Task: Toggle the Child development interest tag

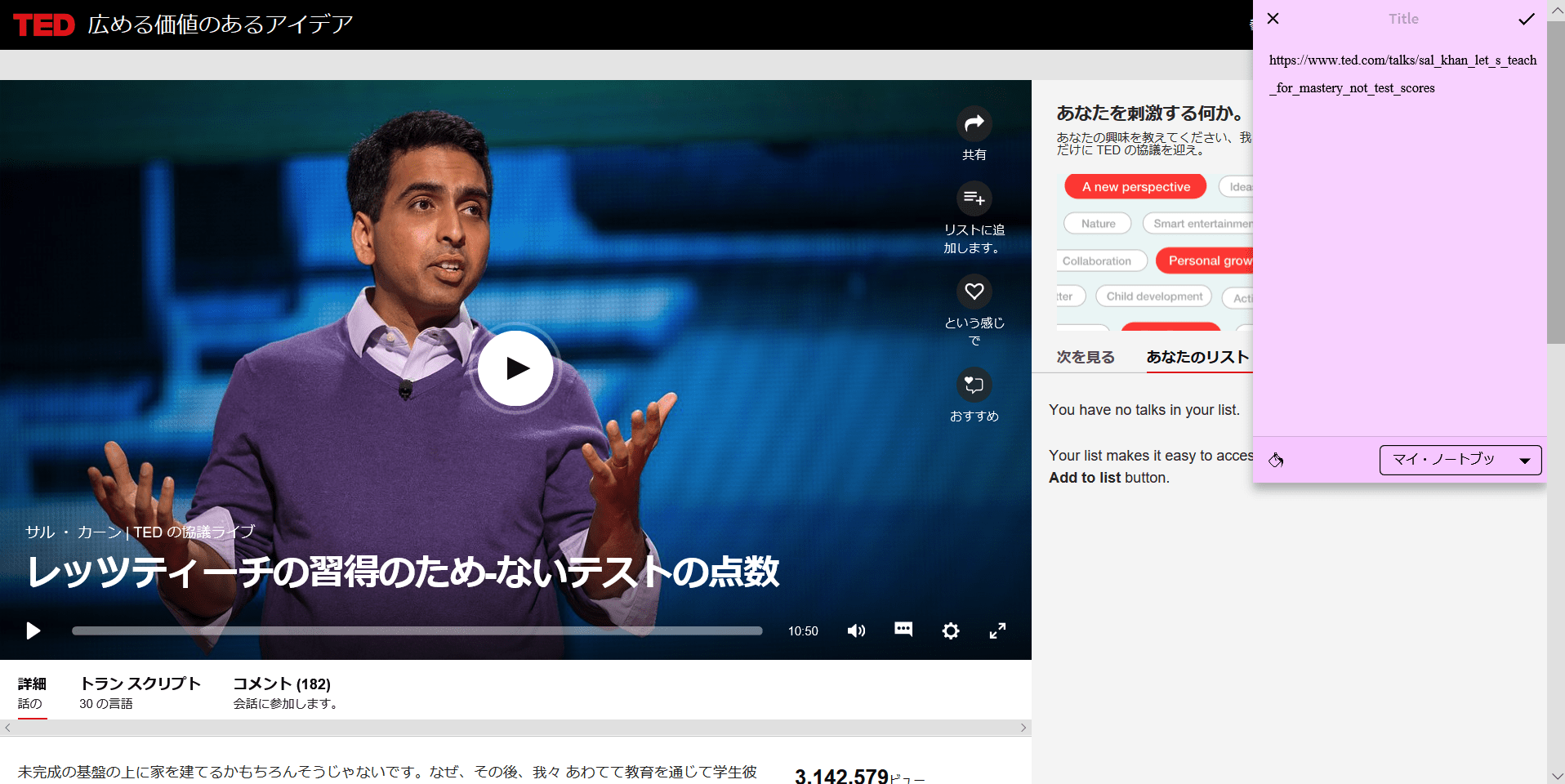Action: (x=1153, y=296)
